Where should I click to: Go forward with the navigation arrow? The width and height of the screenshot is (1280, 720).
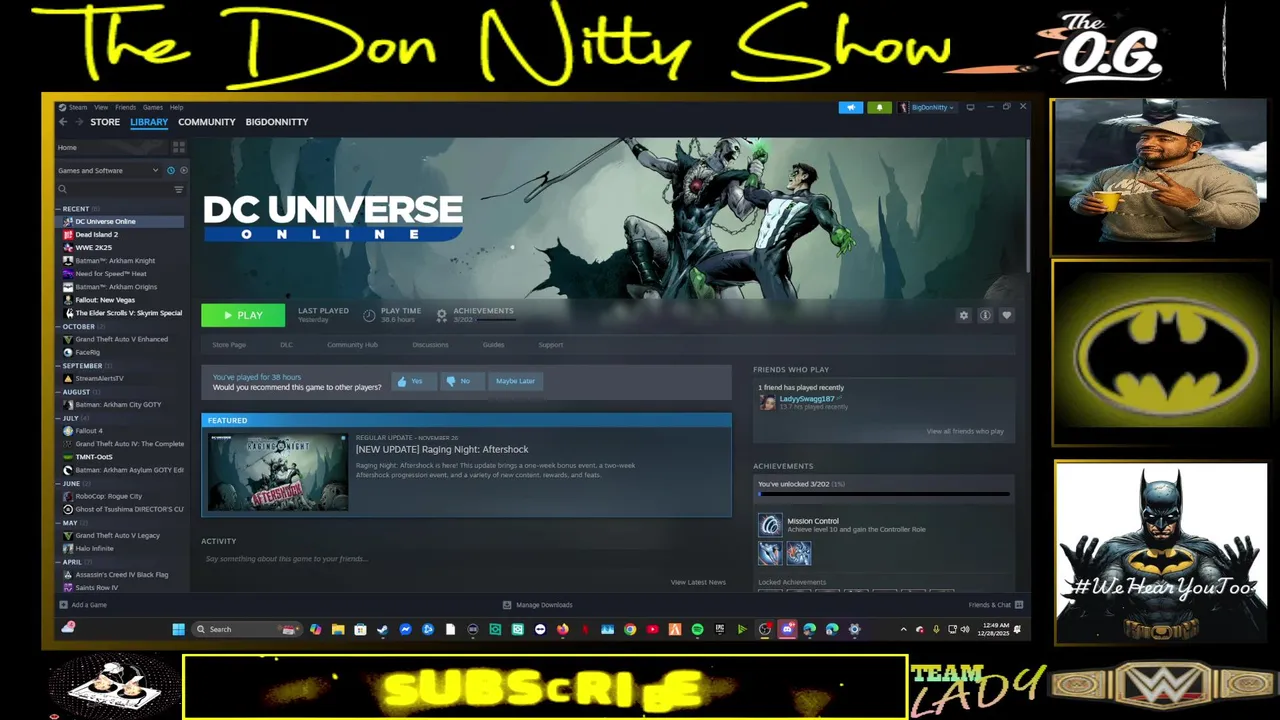pos(79,122)
